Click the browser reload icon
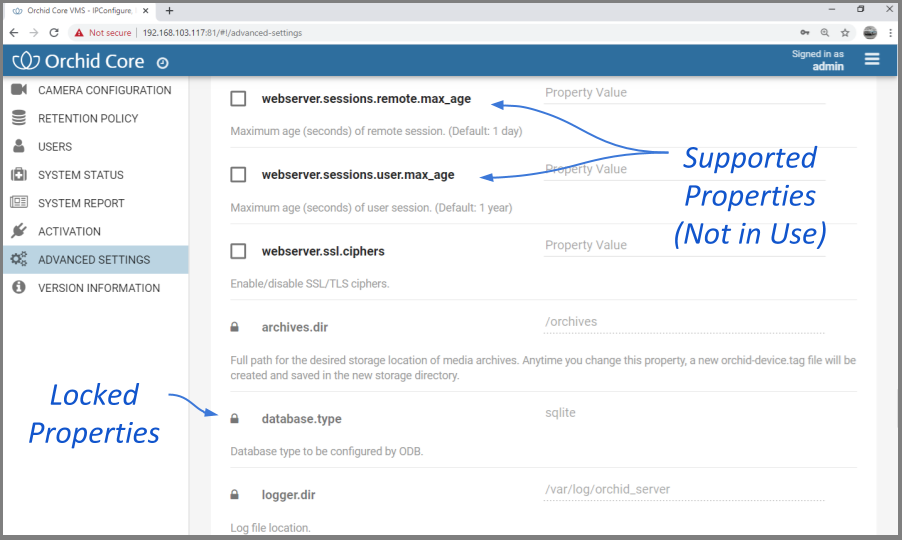Viewport: 902px width, 540px height. pos(54,32)
